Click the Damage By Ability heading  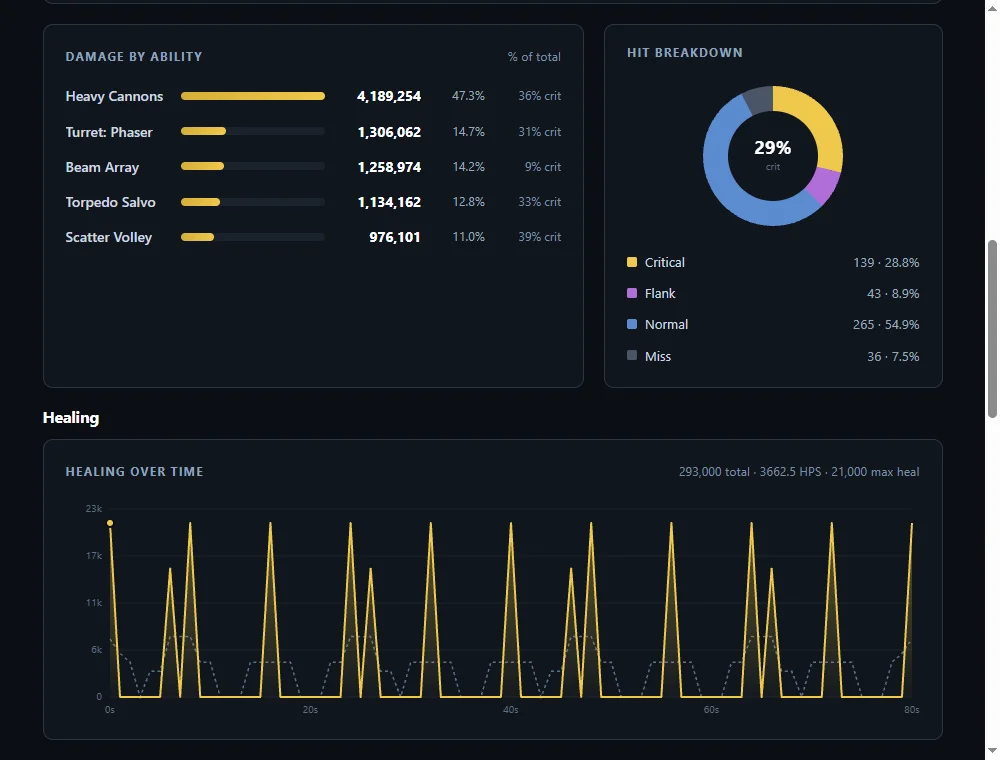(x=134, y=57)
